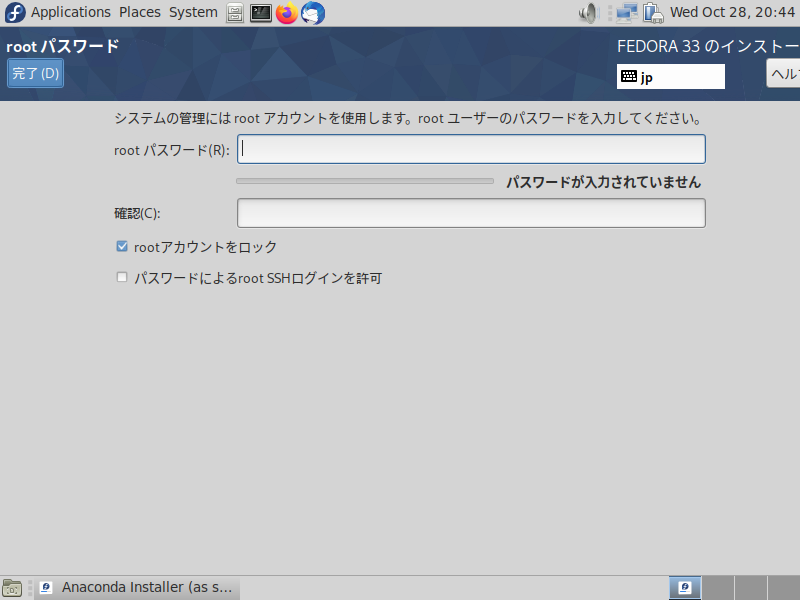Switch to the third workspace in the pager

(x=751, y=588)
